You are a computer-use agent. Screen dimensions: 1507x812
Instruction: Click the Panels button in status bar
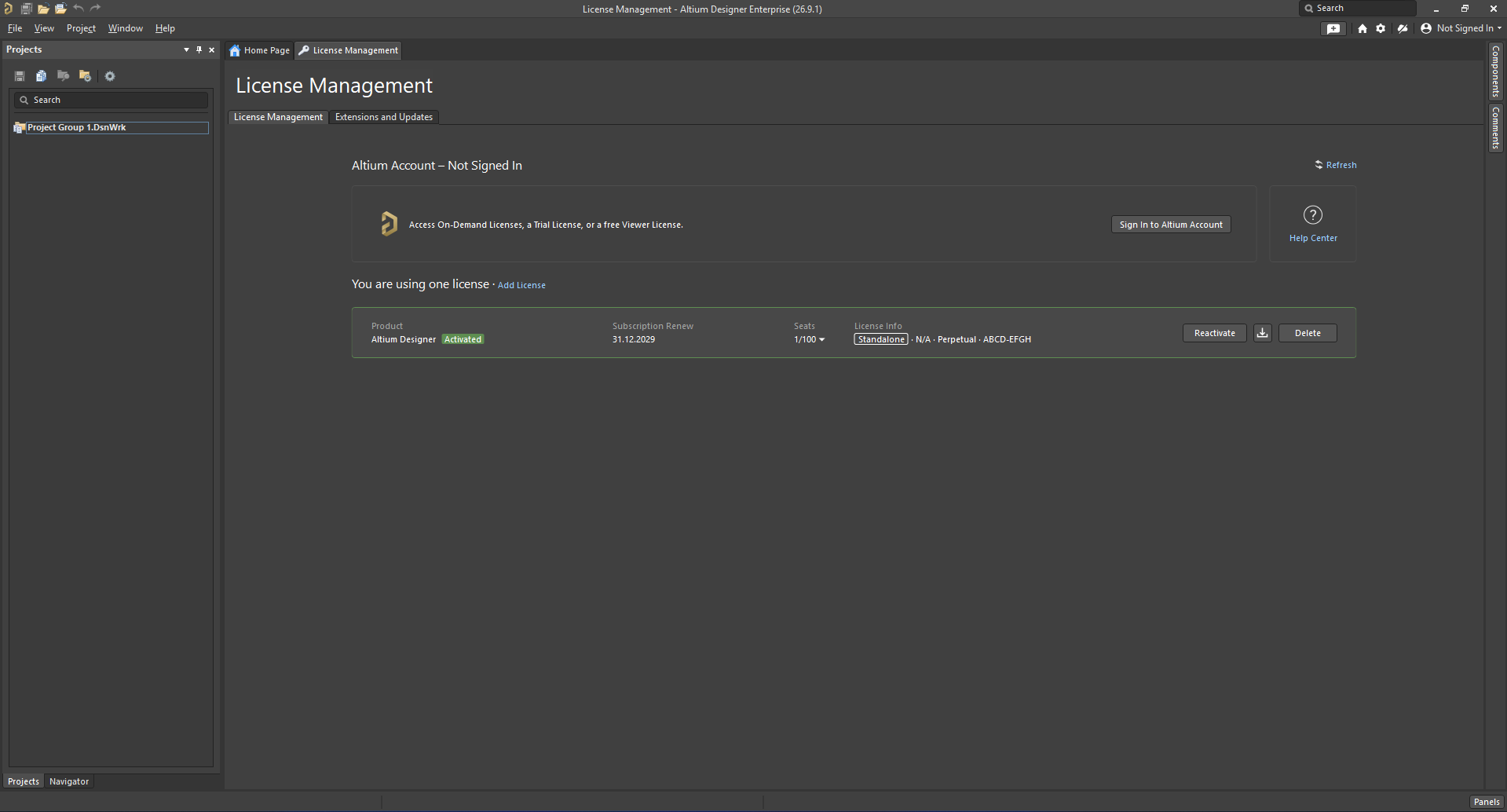click(1487, 802)
